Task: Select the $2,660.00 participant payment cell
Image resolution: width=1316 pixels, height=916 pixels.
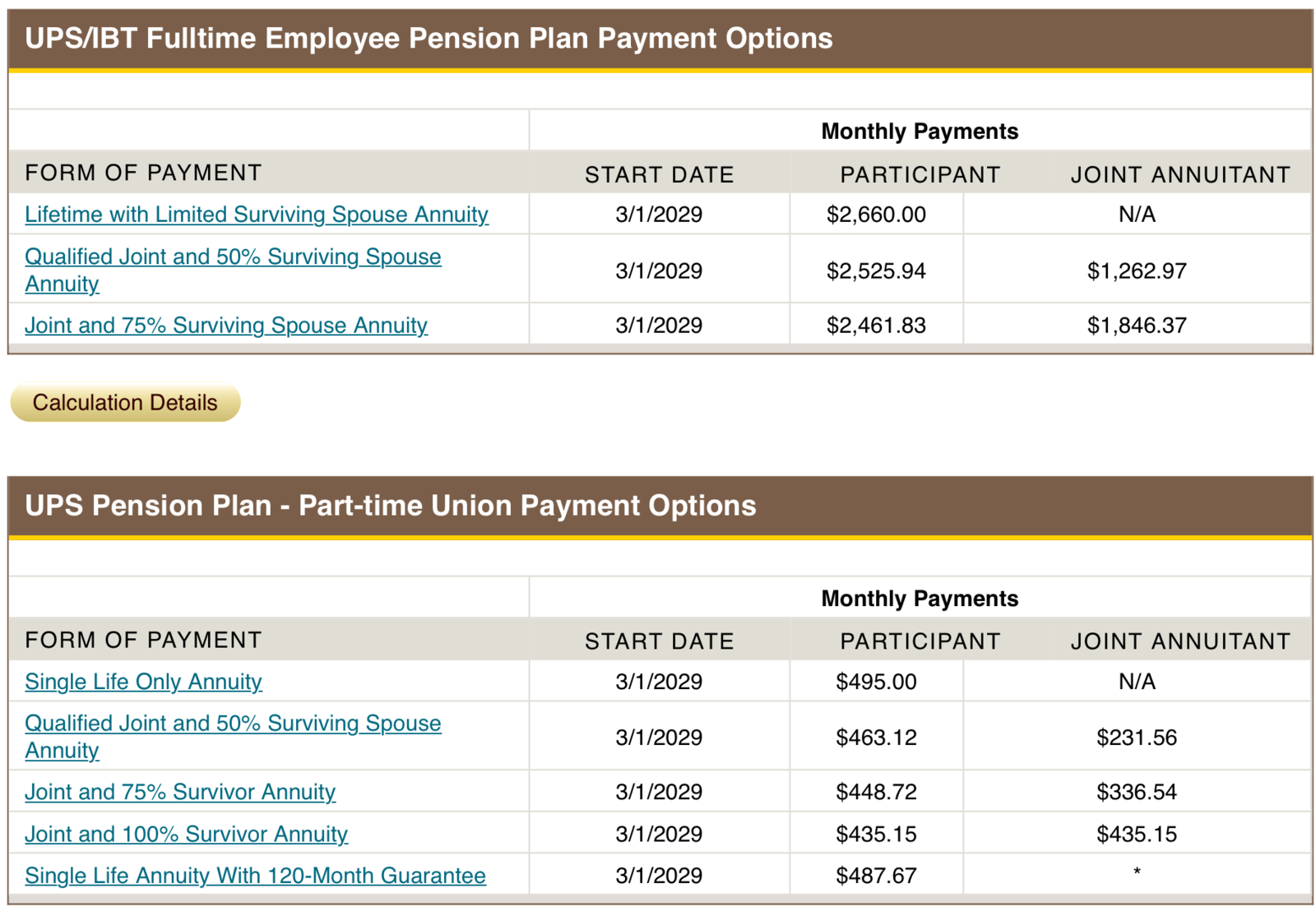Action: coord(876,215)
